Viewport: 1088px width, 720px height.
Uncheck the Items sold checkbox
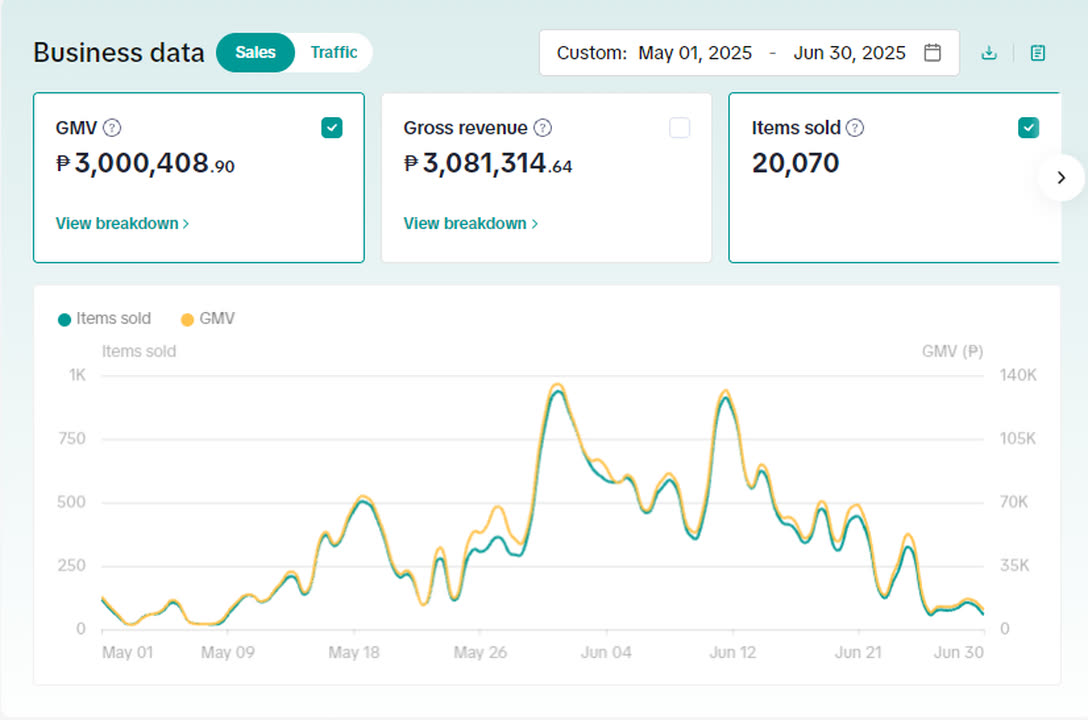pos(1028,128)
